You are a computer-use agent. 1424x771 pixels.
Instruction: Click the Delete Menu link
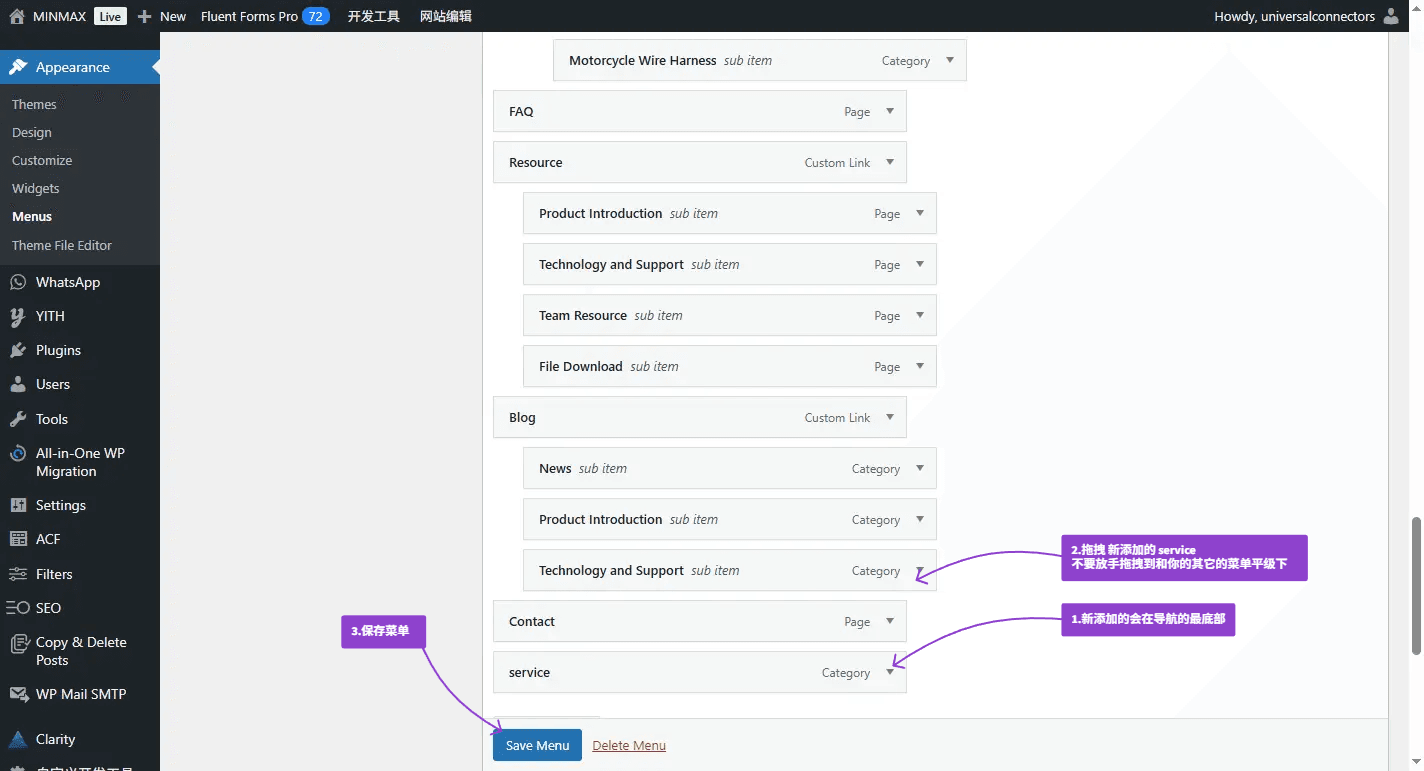point(629,746)
